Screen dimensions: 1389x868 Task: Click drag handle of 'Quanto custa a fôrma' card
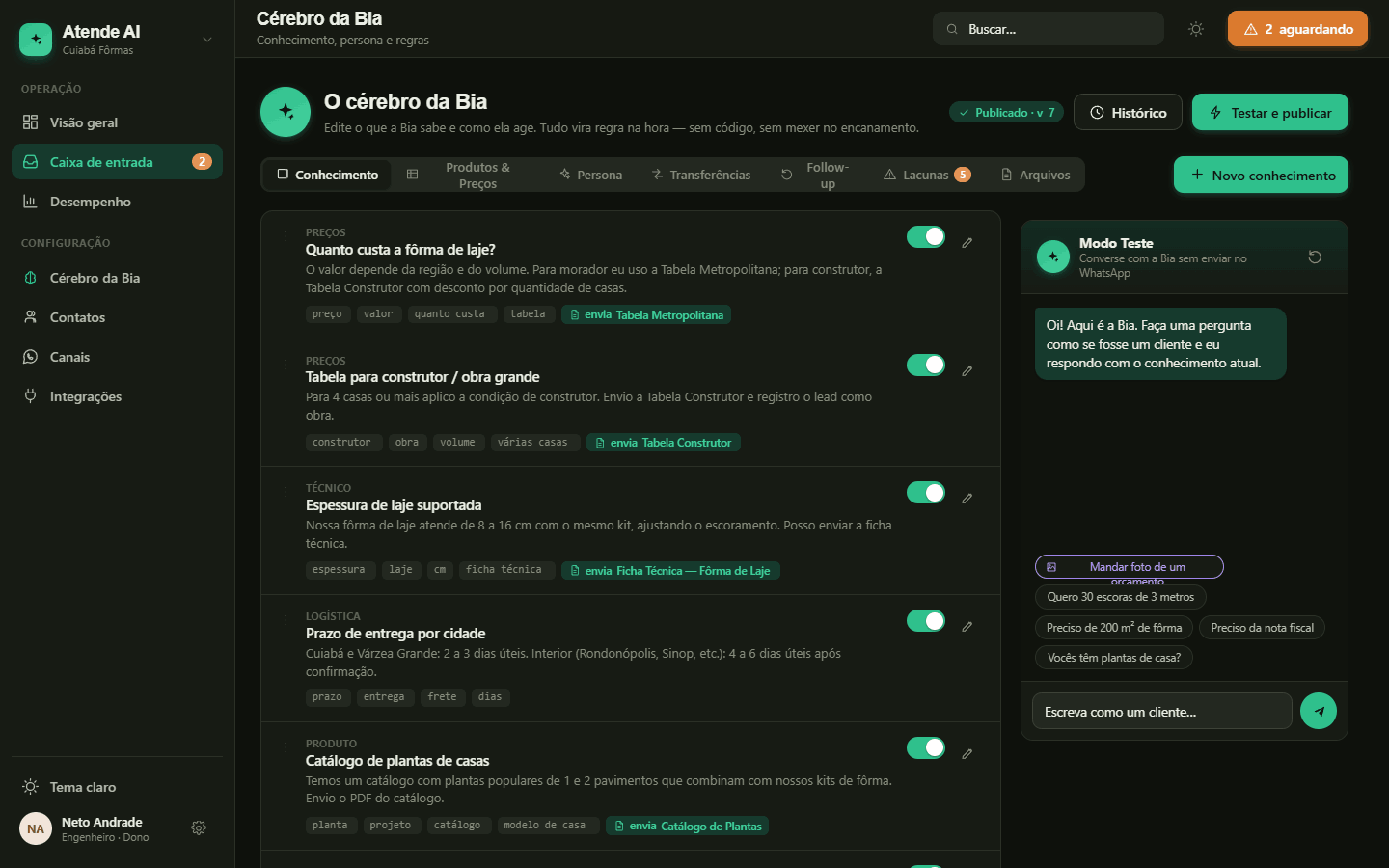tap(286, 235)
